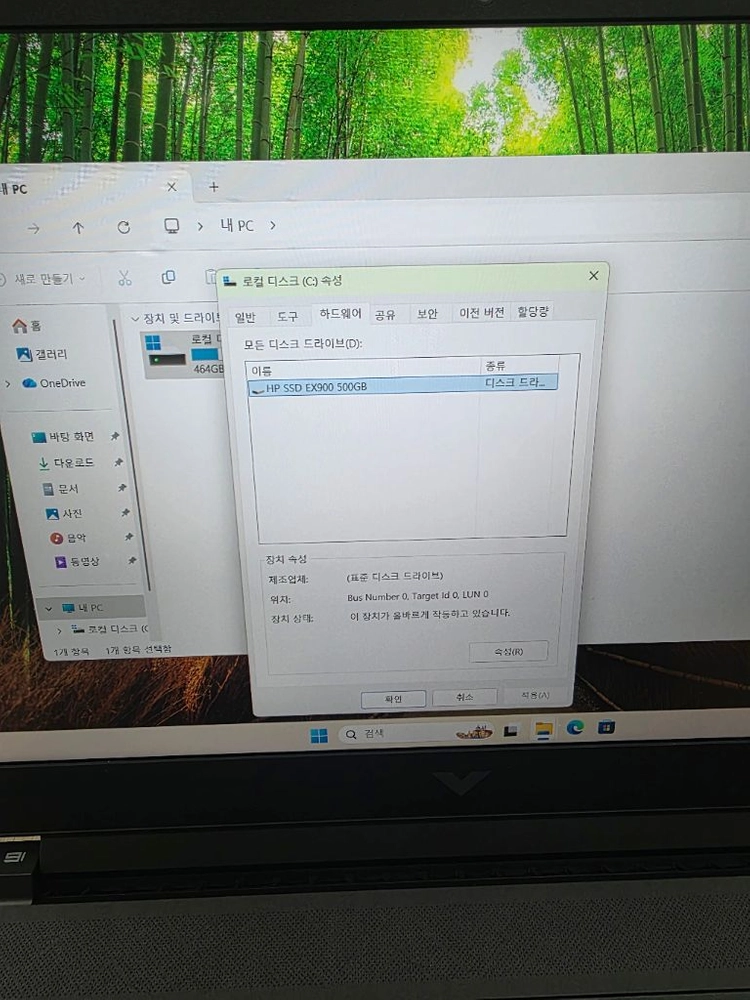This screenshot has width=750, height=1000.
Task: Confirm with the 확인 button
Action: coord(393,699)
